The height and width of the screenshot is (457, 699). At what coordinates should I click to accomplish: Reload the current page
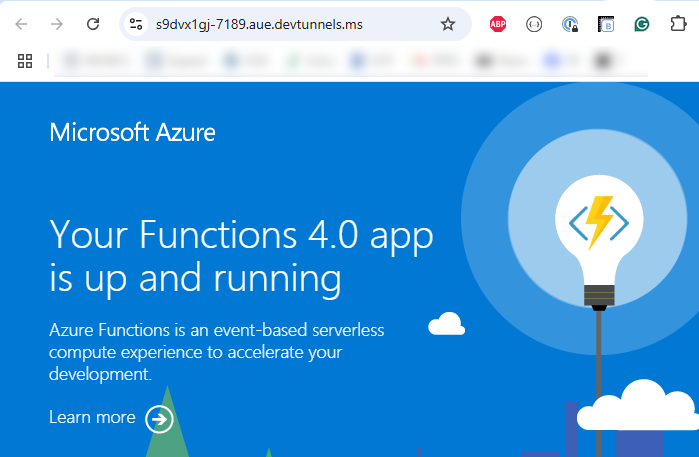pos(93,24)
